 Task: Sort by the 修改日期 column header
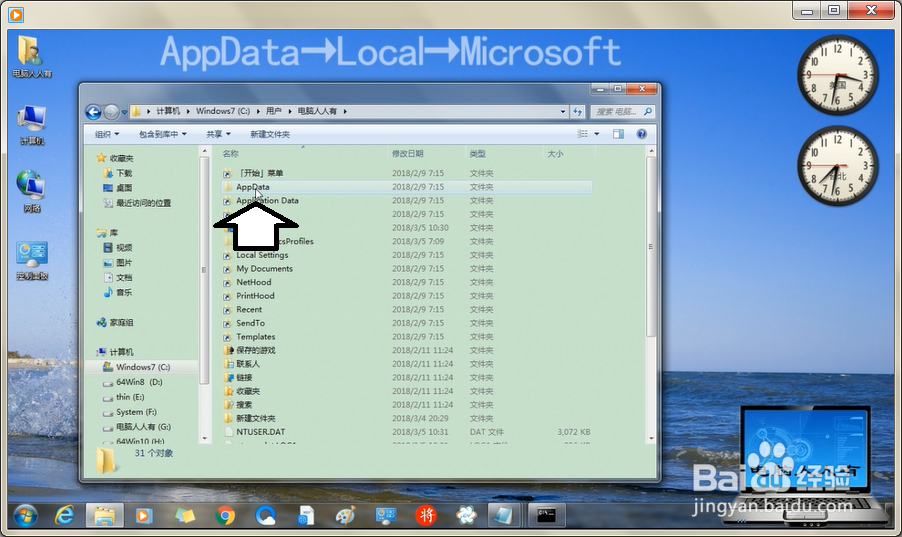click(407, 154)
